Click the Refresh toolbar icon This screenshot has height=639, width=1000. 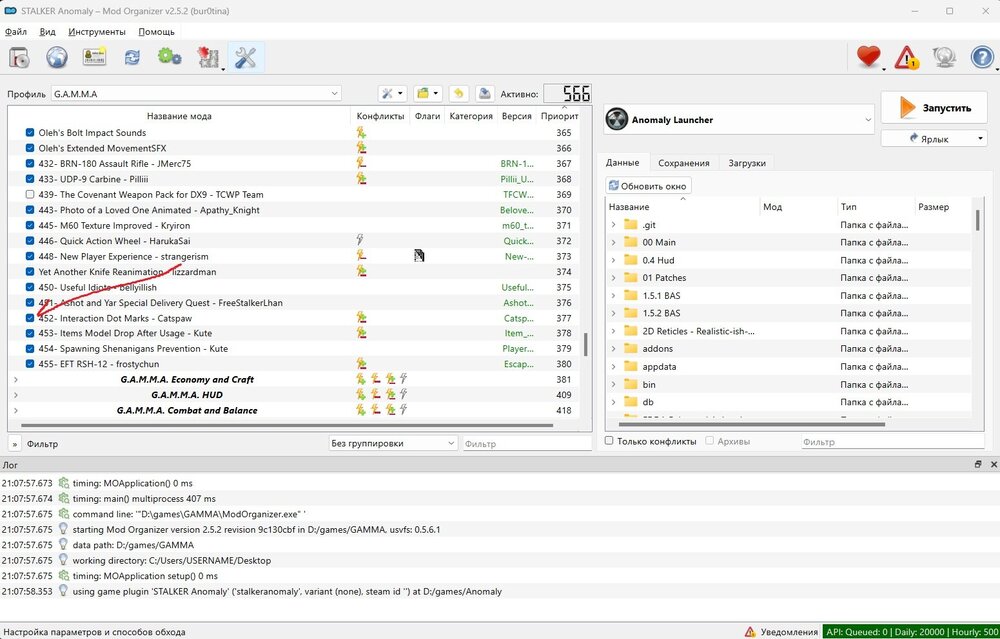click(x=132, y=58)
